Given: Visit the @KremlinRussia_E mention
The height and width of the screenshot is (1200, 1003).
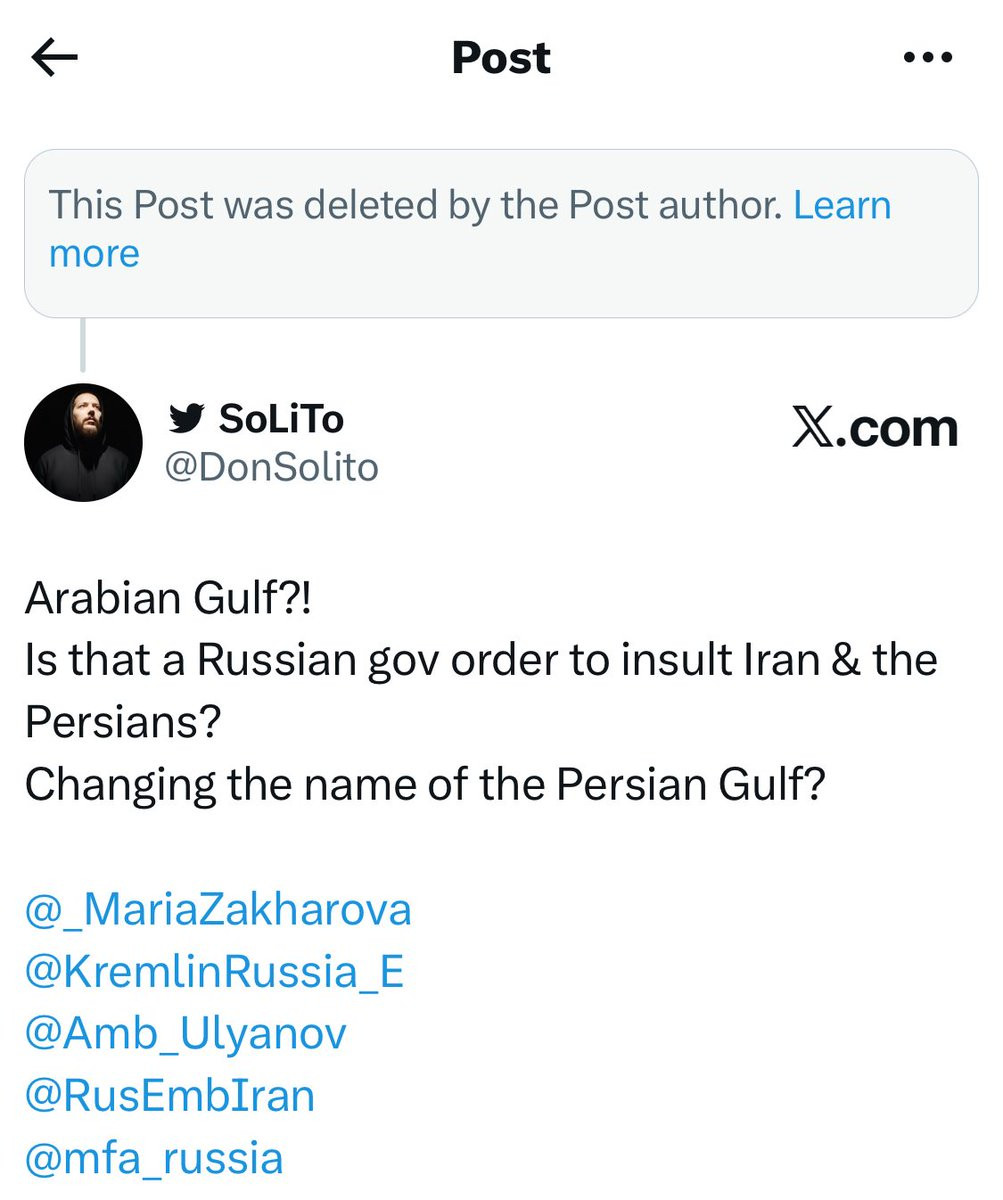Looking at the screenshot, I should click(x=214, y=971).
